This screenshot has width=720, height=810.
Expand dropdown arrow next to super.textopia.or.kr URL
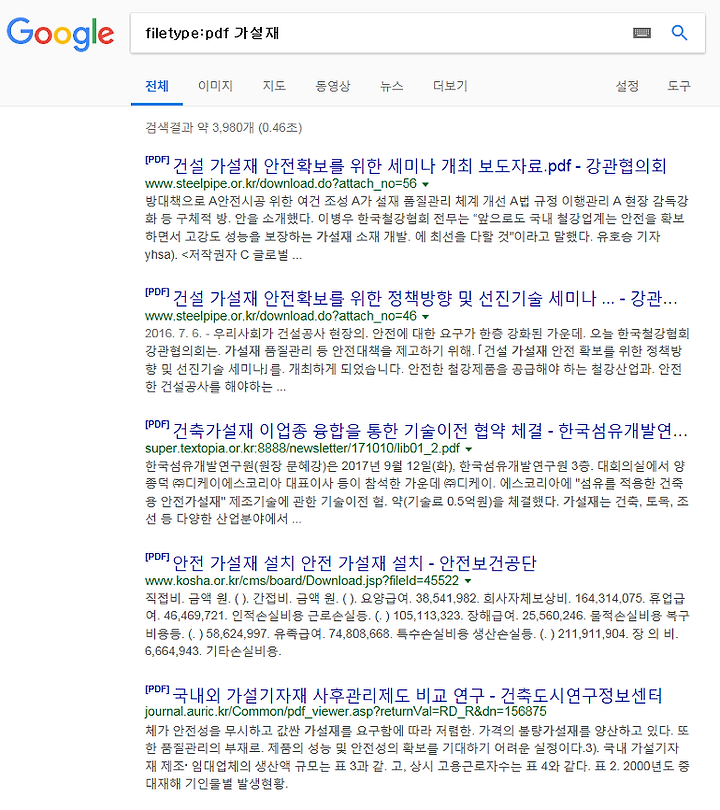pyautogui.click(x=468, y=449)
